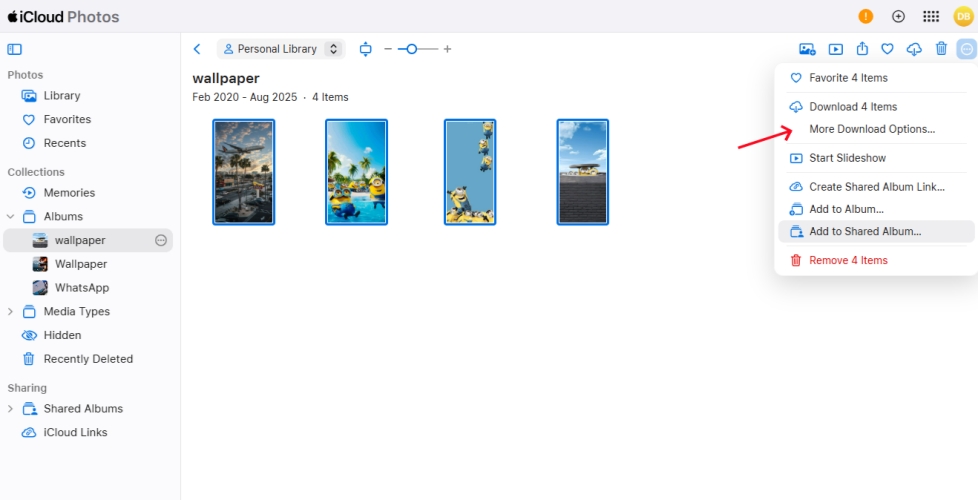Expand the Media Types chevron
The width and height of the screenshot is (978, 500).
[10, 311]
